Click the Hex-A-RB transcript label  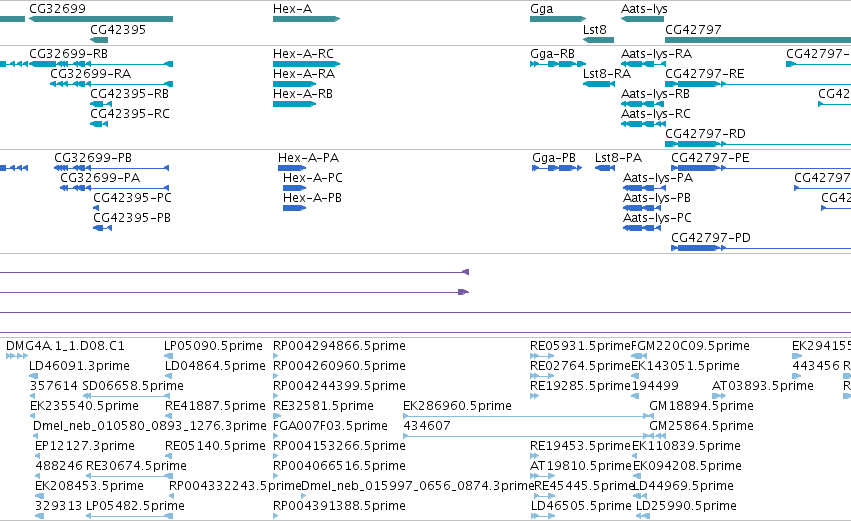[x=303, y=94]
